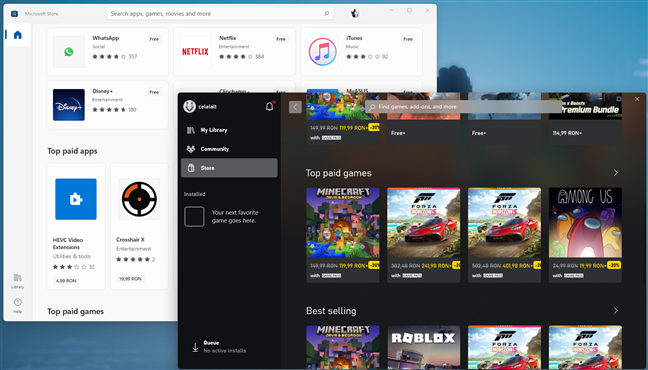This screenshot has width=648, height=370.
Task: Open Help in Microsoft Store sidebar
Action: coord(17,305)
